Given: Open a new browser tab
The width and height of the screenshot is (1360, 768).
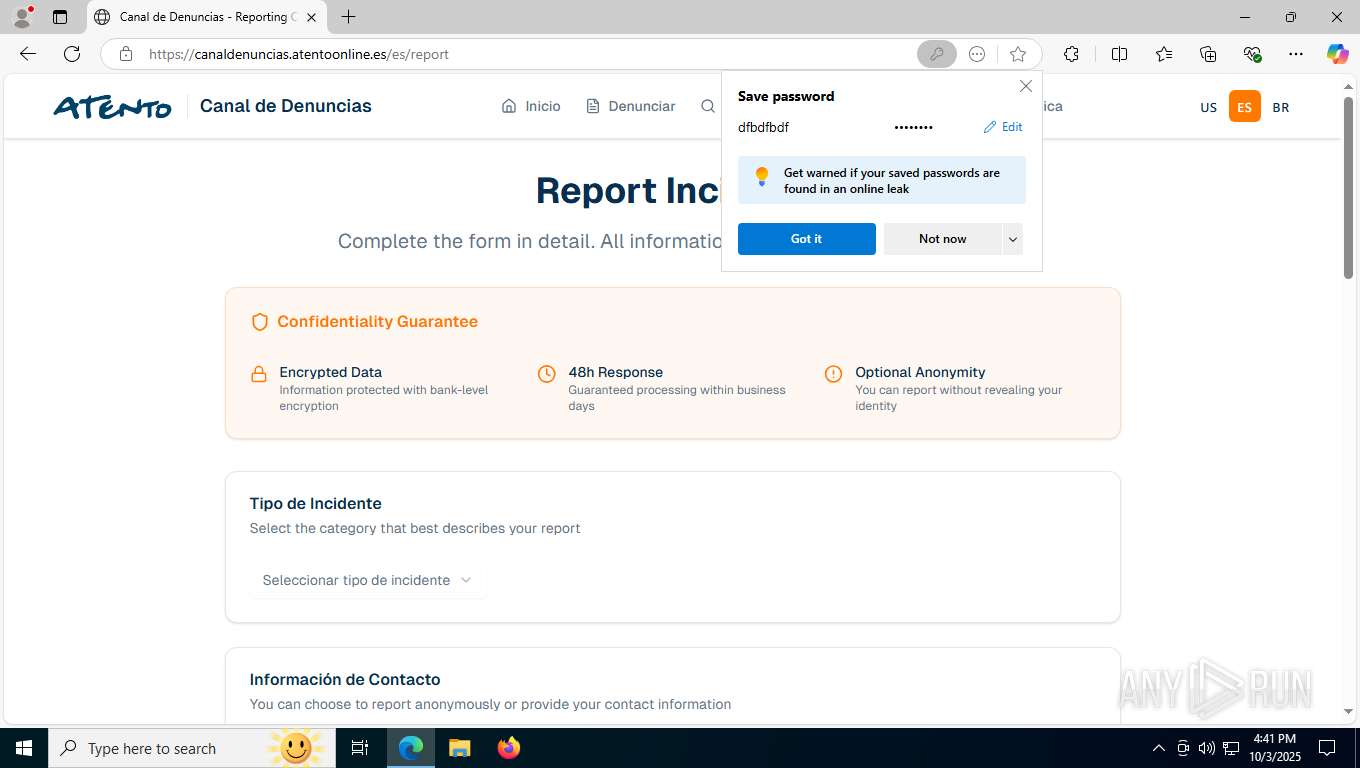Looking at the screenshot, I should pyautogui.click(x=348, y=17).
